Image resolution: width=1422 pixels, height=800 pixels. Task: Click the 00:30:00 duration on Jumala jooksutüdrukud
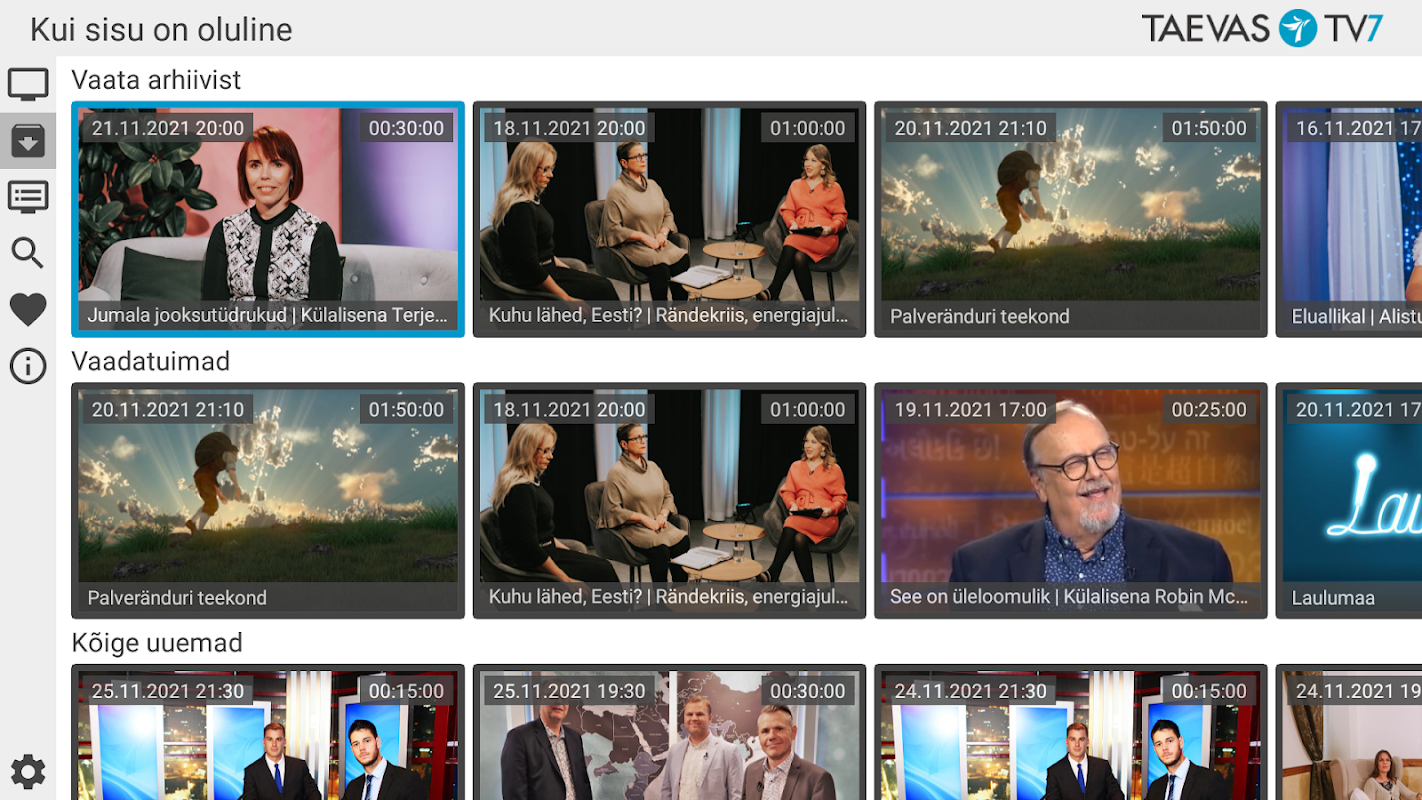[x=406, y=128]
